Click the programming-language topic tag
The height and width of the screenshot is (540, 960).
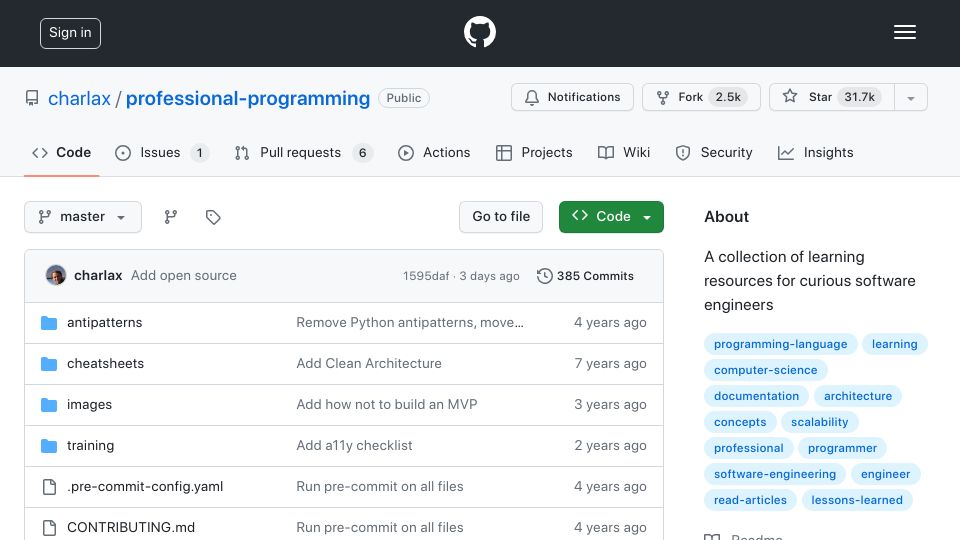(x=781, y=344)
